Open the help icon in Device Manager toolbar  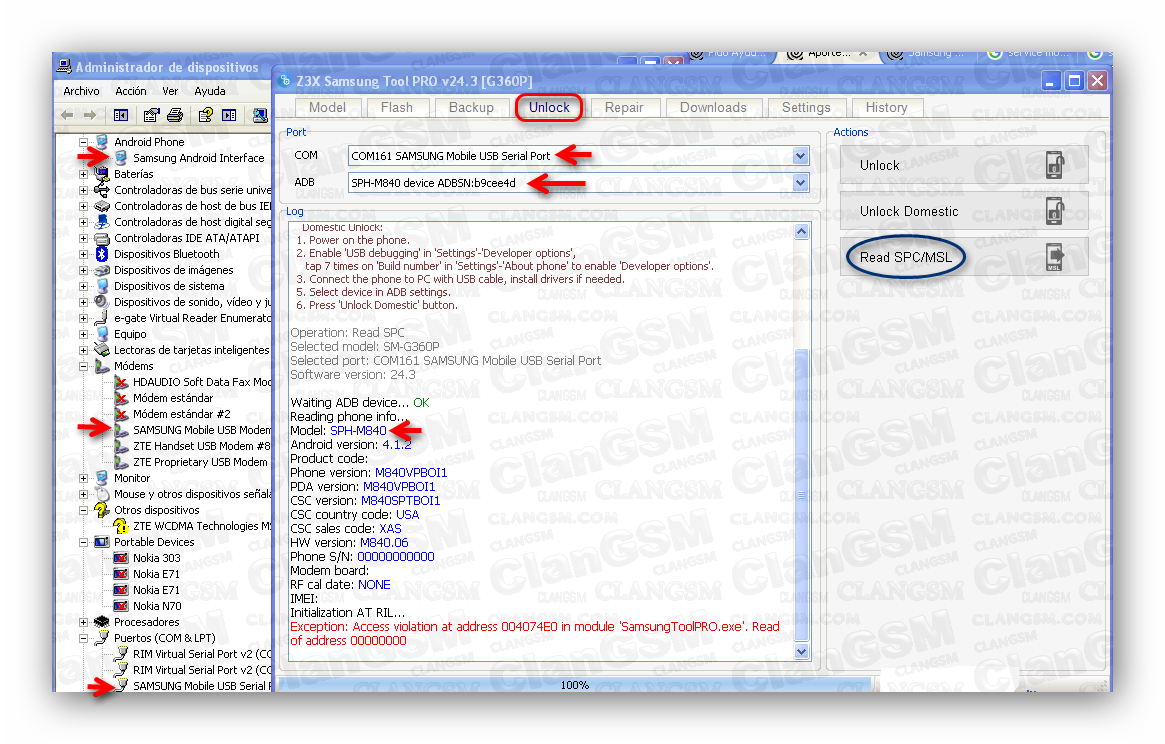[206, 115]
